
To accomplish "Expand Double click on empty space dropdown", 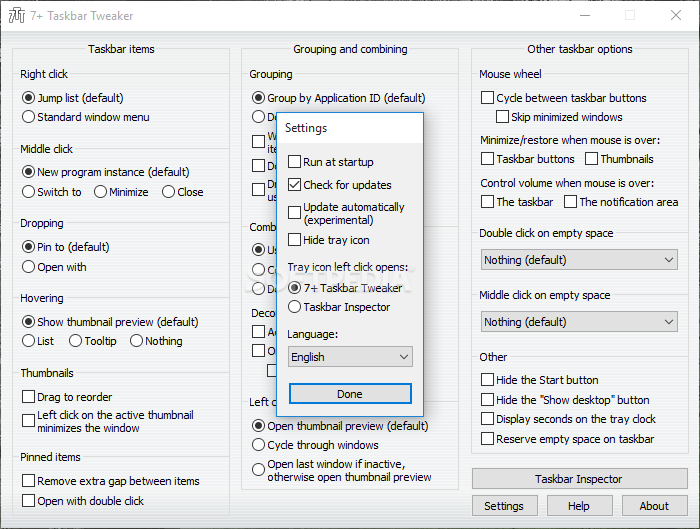I will 579,260.
